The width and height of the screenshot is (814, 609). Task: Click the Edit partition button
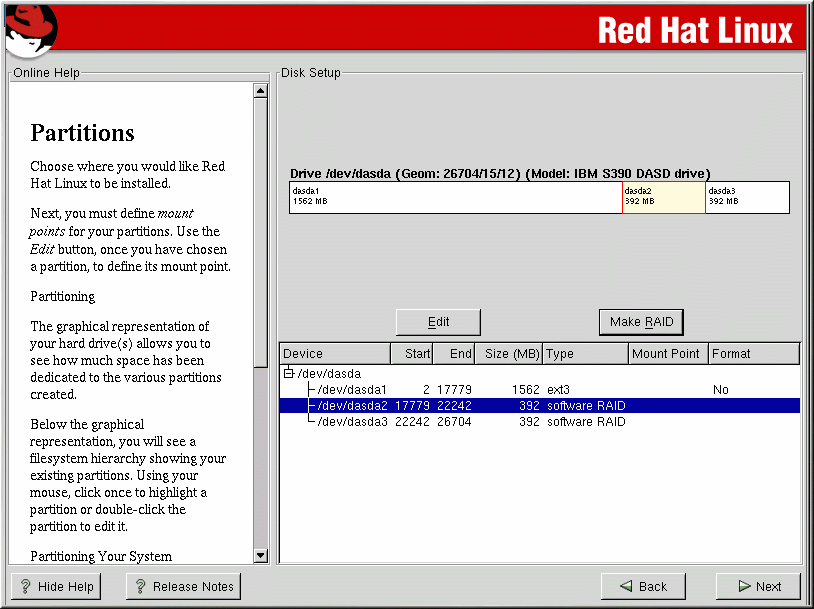coord(438,322)
